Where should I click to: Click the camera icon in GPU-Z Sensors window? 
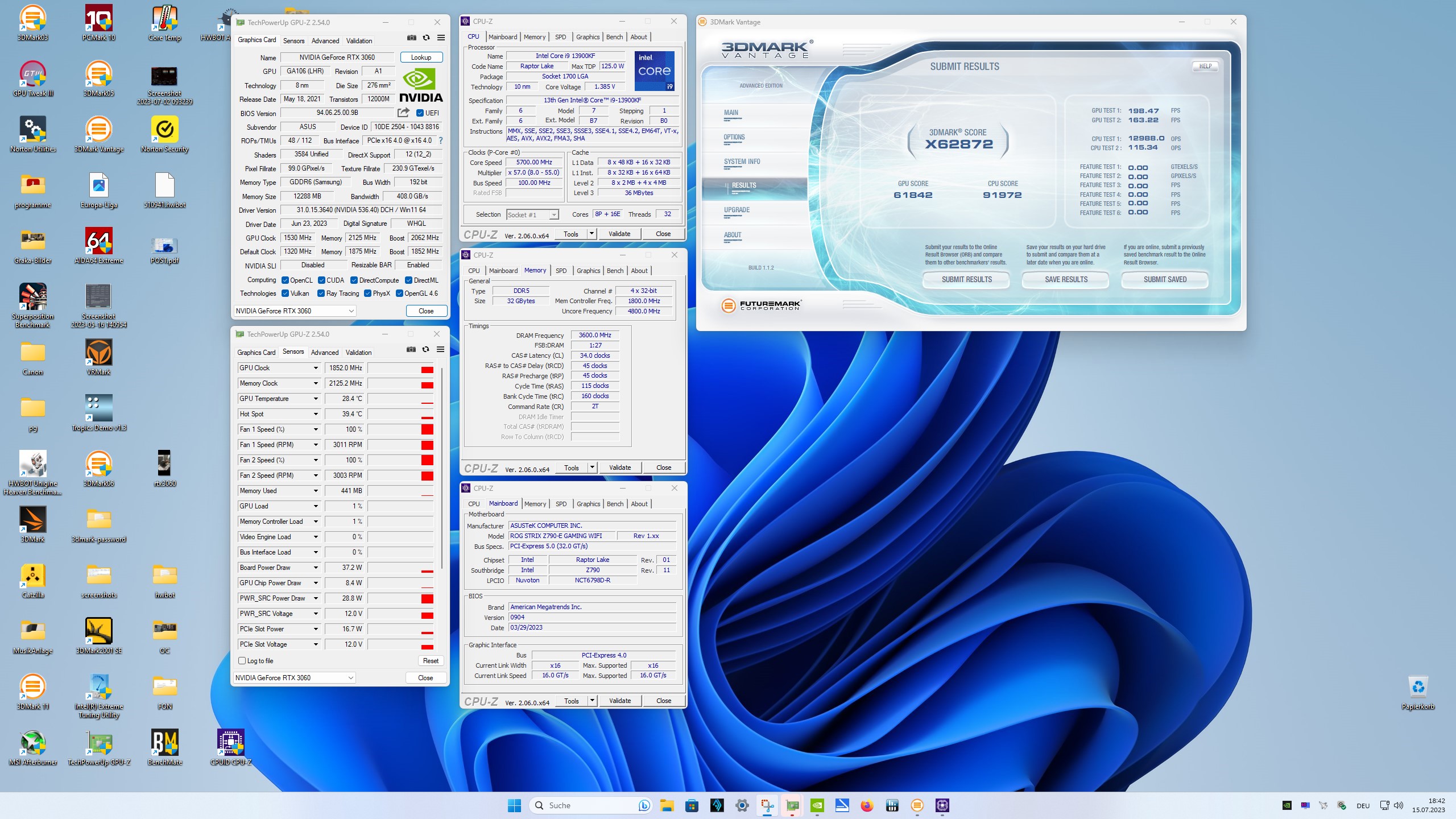[411, 349]
